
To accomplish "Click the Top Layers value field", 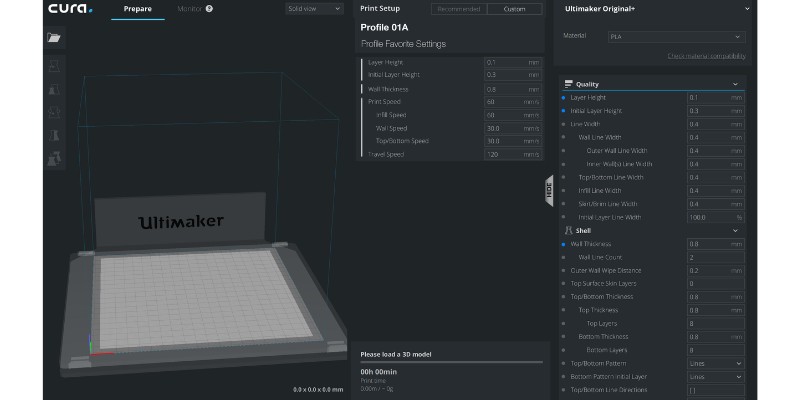I will (x=715, y=323).
